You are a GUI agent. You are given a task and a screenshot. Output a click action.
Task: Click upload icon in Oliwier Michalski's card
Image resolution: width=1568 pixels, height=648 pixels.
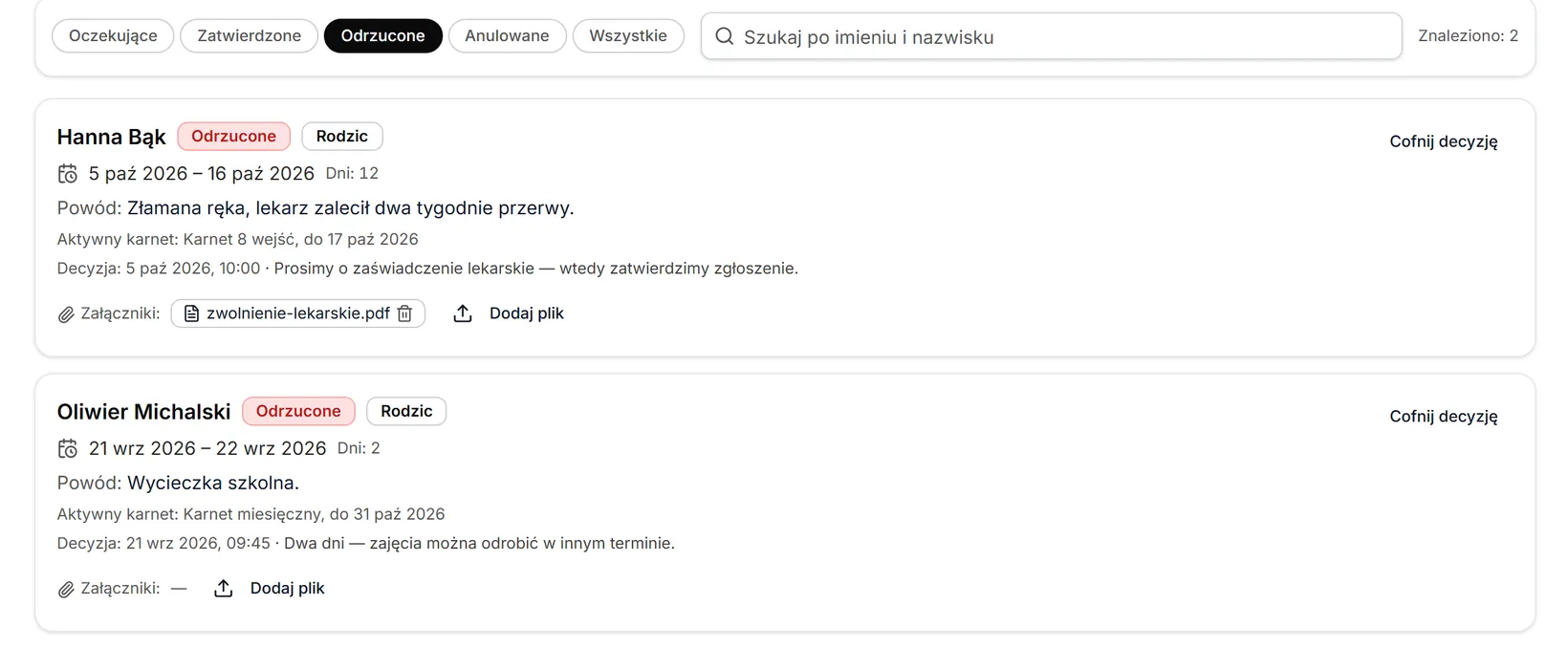tap(224, 589)
